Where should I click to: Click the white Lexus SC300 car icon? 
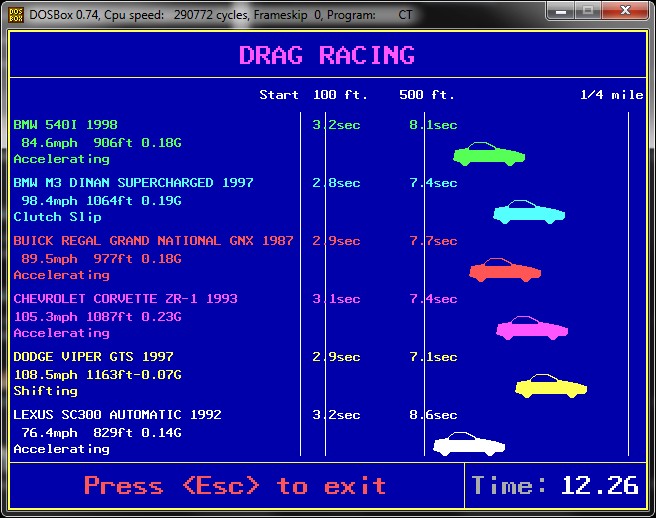[469, 444]
